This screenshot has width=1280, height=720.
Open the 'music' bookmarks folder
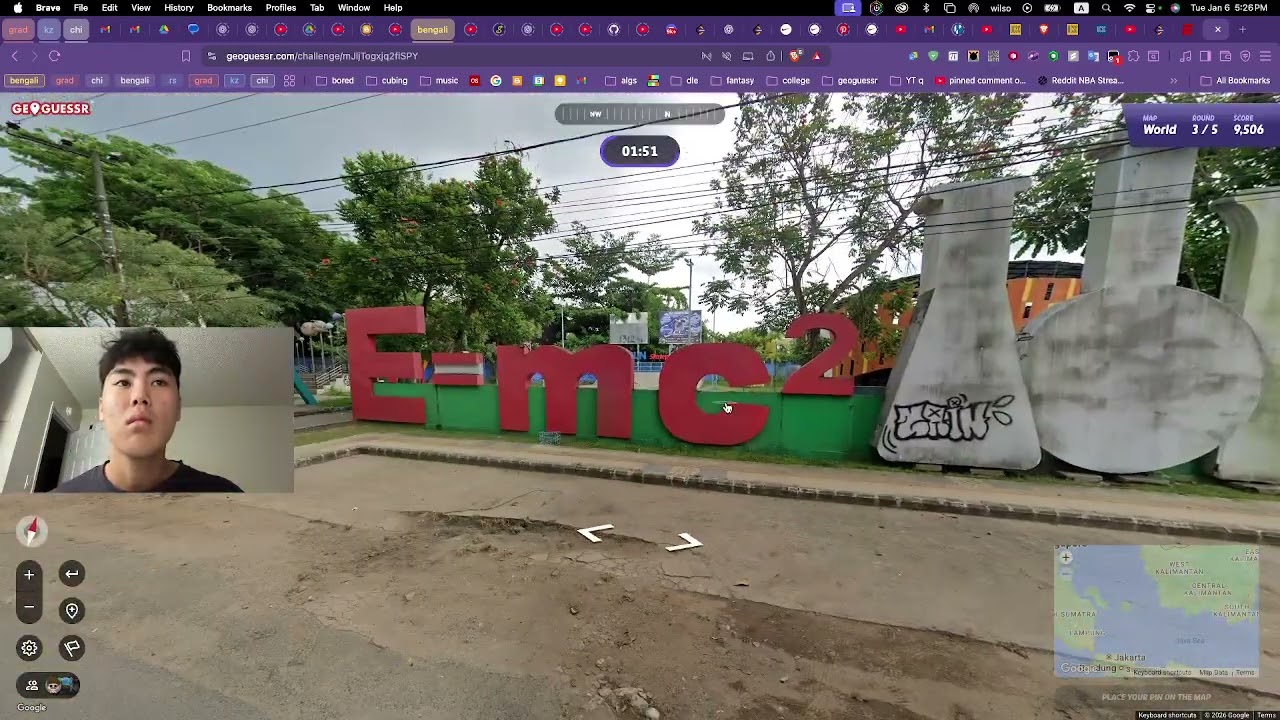tap(439, 80)
